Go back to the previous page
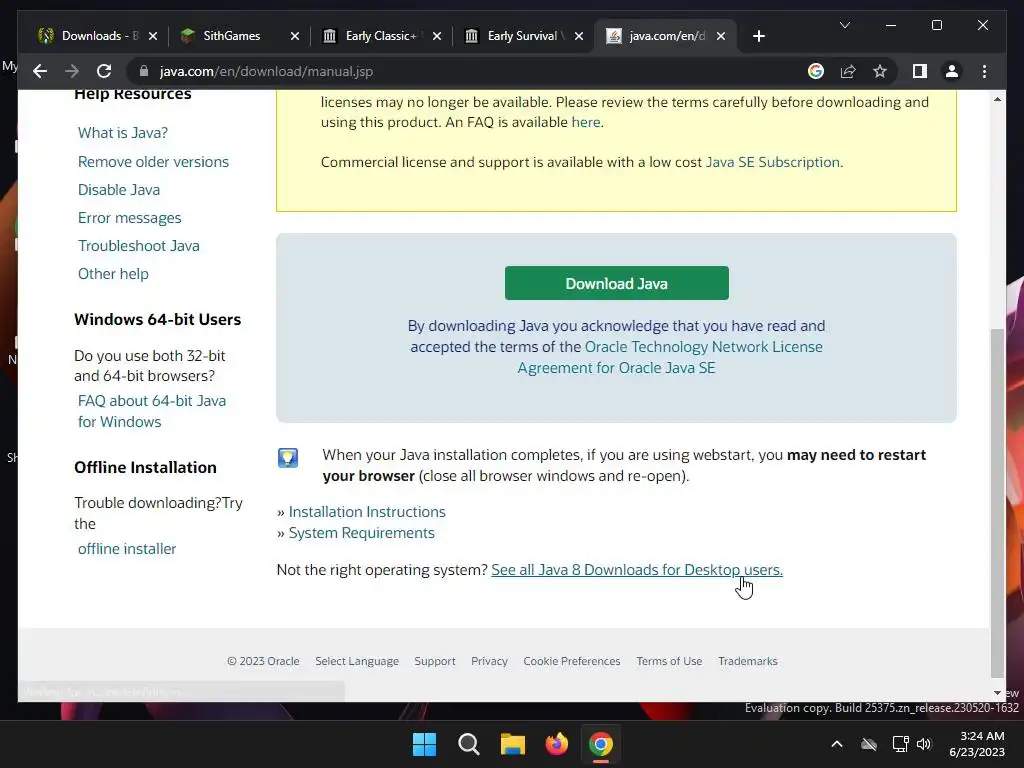Screen dimensions: 1024x768 point(40,71)
